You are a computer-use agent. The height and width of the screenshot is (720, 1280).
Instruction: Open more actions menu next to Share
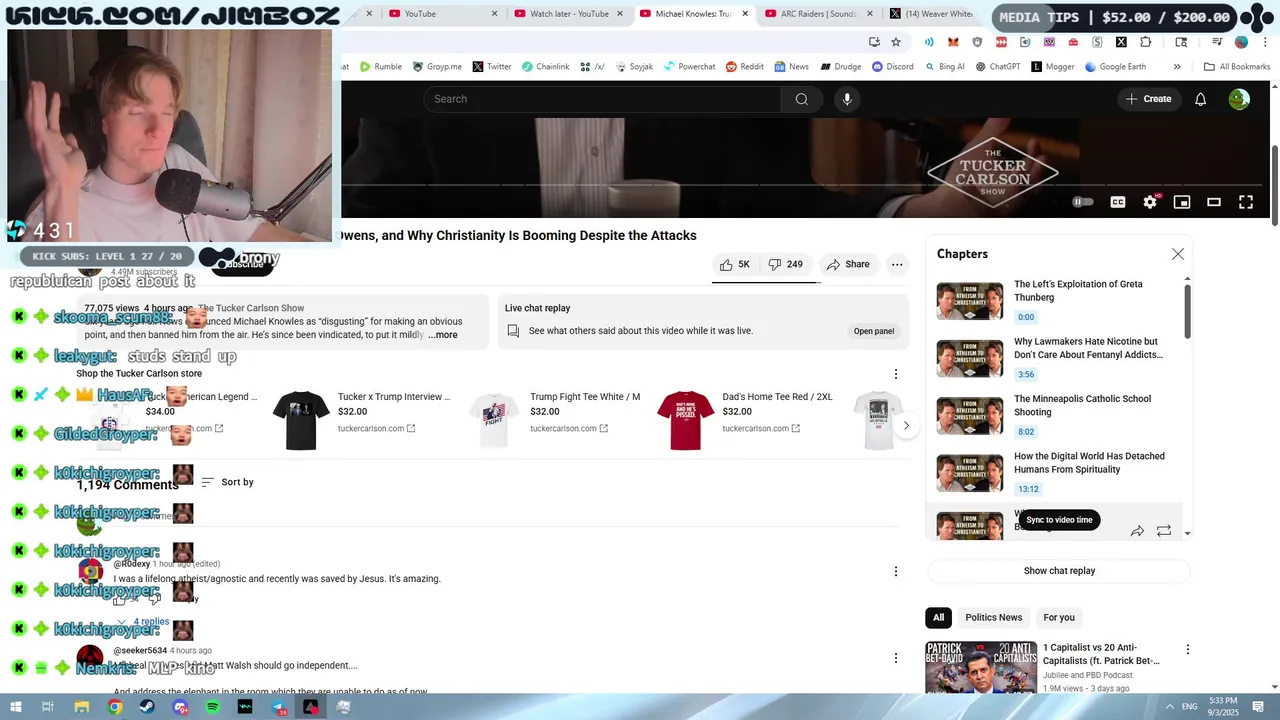[897, 264]
